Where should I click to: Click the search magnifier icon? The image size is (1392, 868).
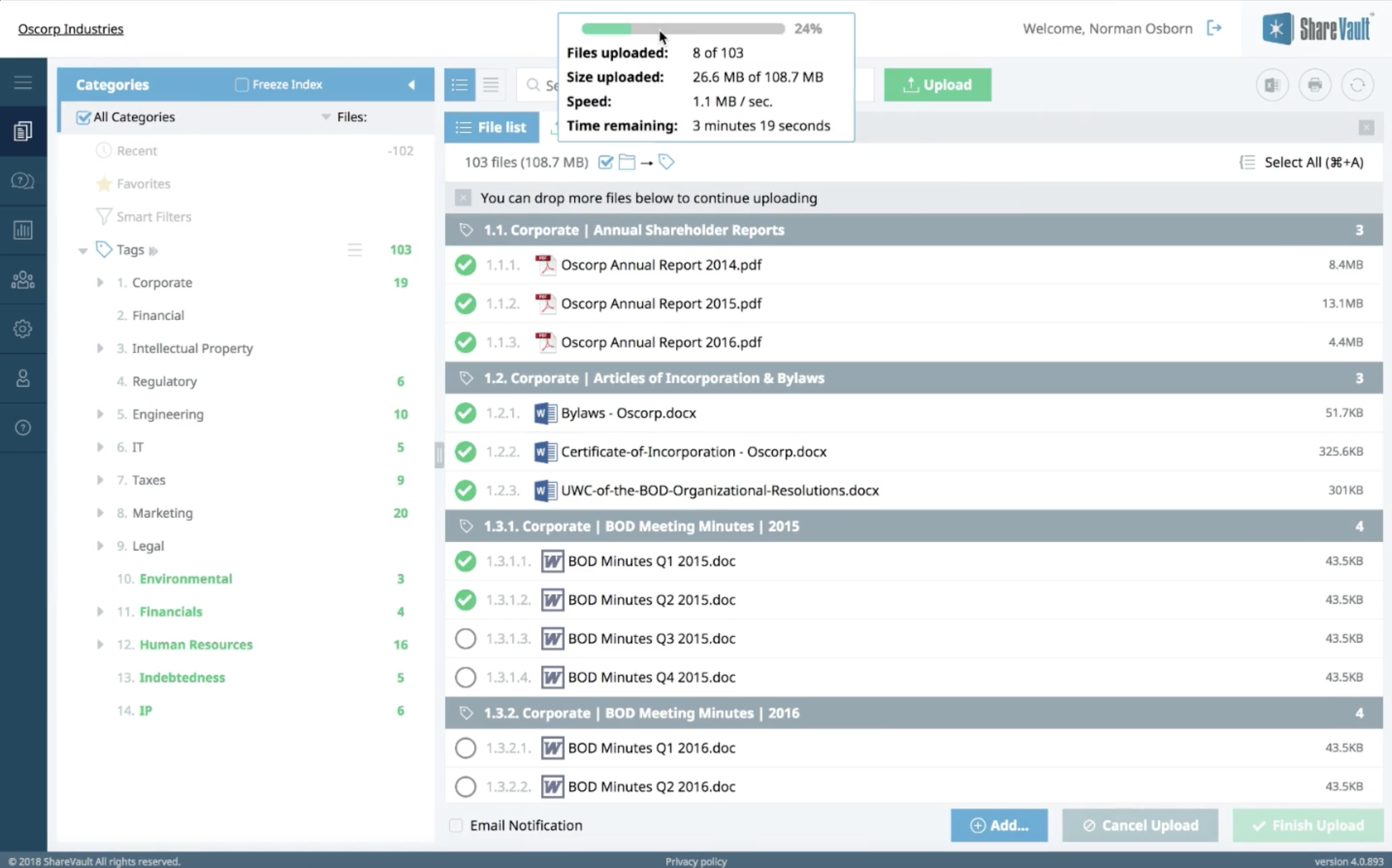tap(533, 85)
